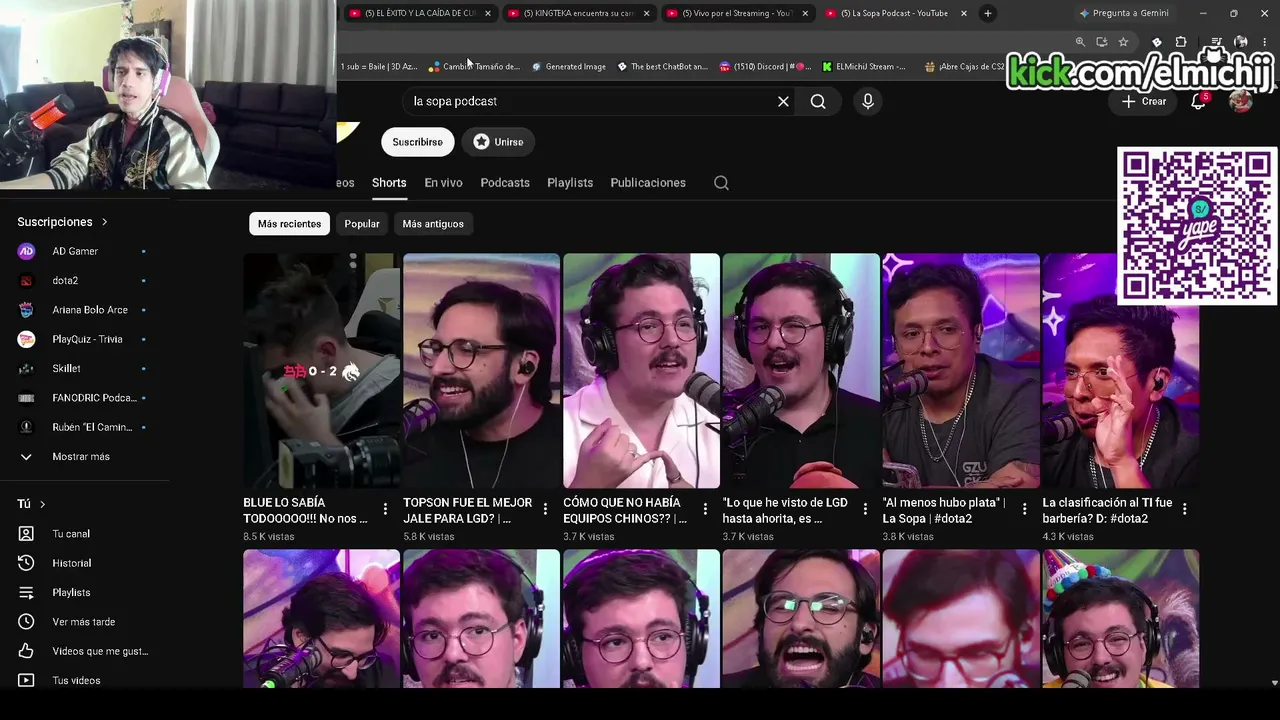Viewport: 1280px width, 720px height.
Task: Clear the YouTube search box text
Action: pyautogui.click(x=783, y=101)
